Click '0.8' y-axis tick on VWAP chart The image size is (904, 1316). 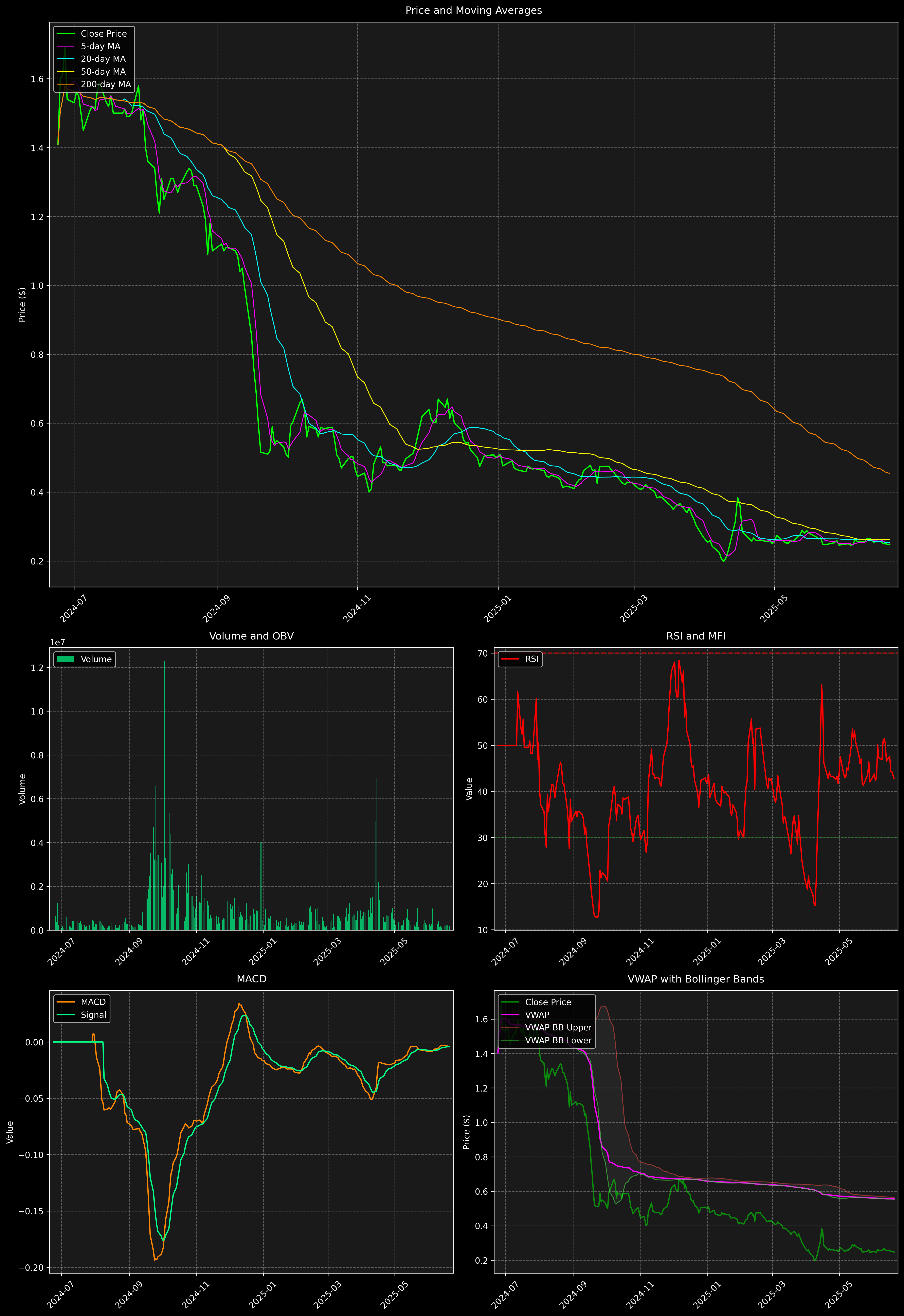[482, 1157]
